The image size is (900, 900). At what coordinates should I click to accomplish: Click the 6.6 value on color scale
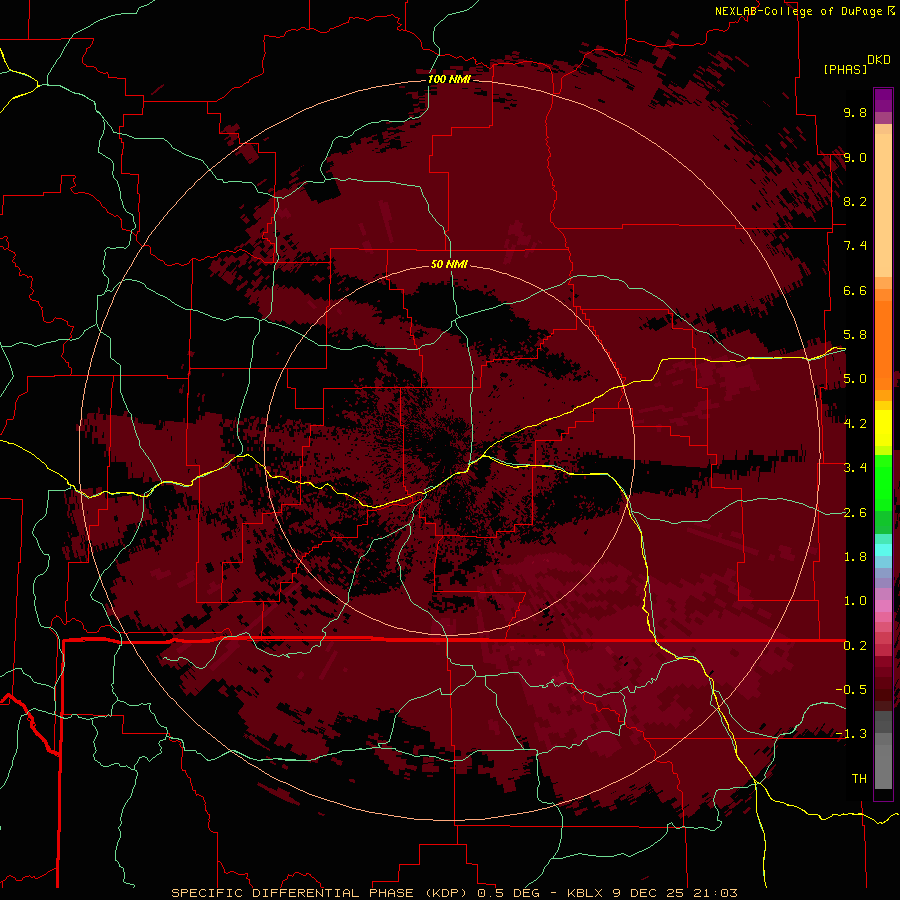click(x=855, y=290)
